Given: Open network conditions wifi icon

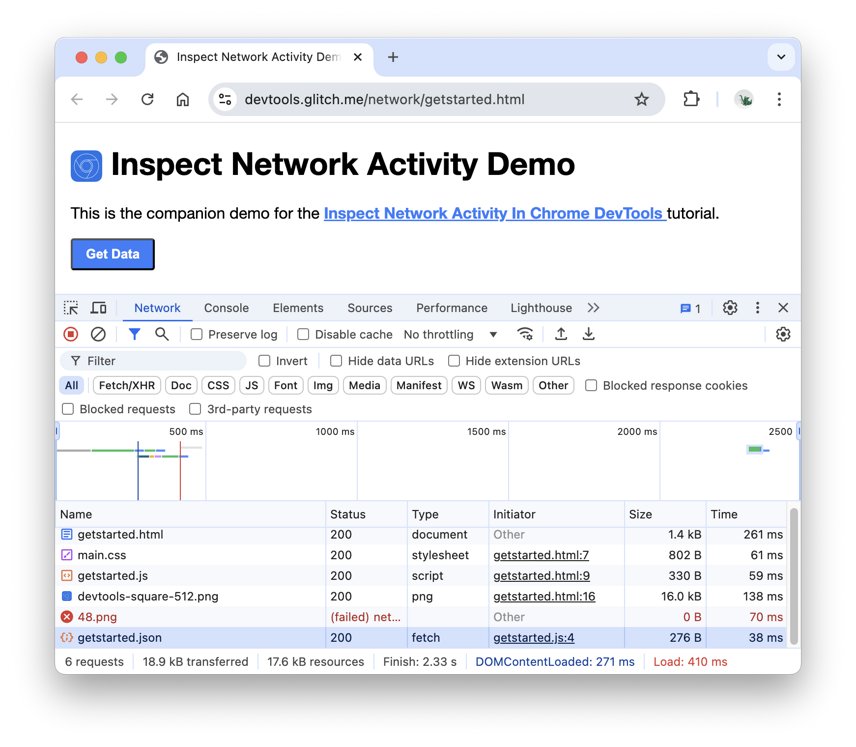Looking at the screenshot, I should click(x=525, y=334).
